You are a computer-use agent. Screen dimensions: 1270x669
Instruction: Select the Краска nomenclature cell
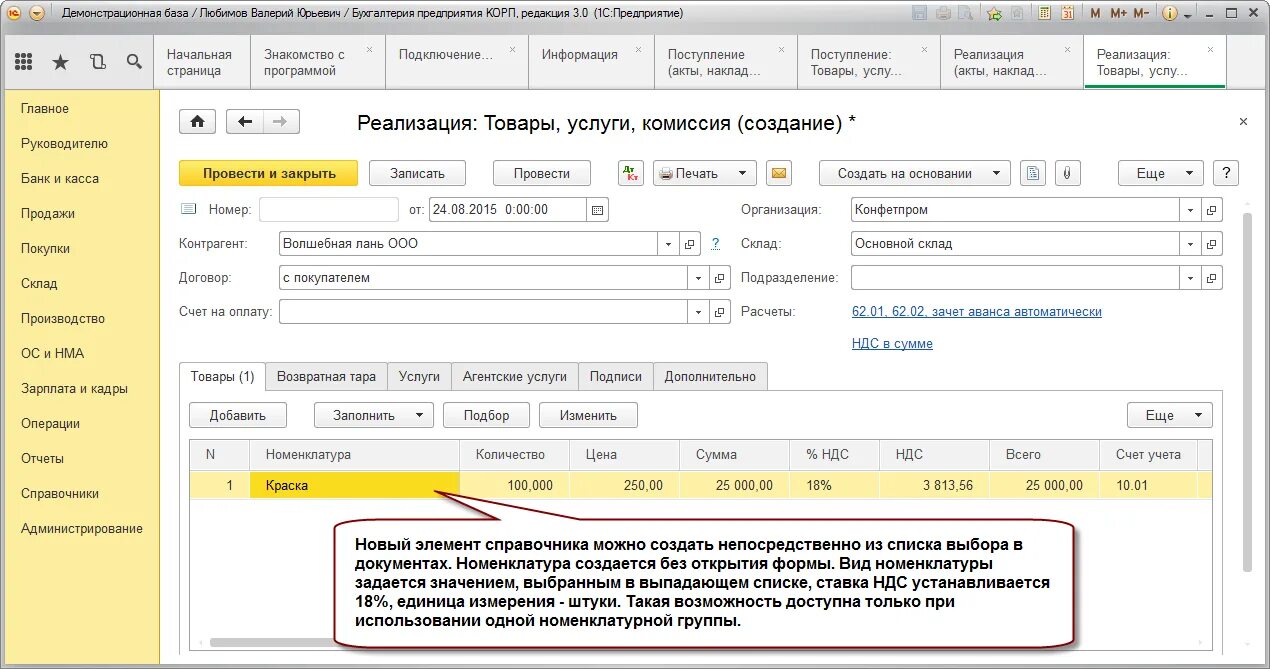[x=355, y=485]
